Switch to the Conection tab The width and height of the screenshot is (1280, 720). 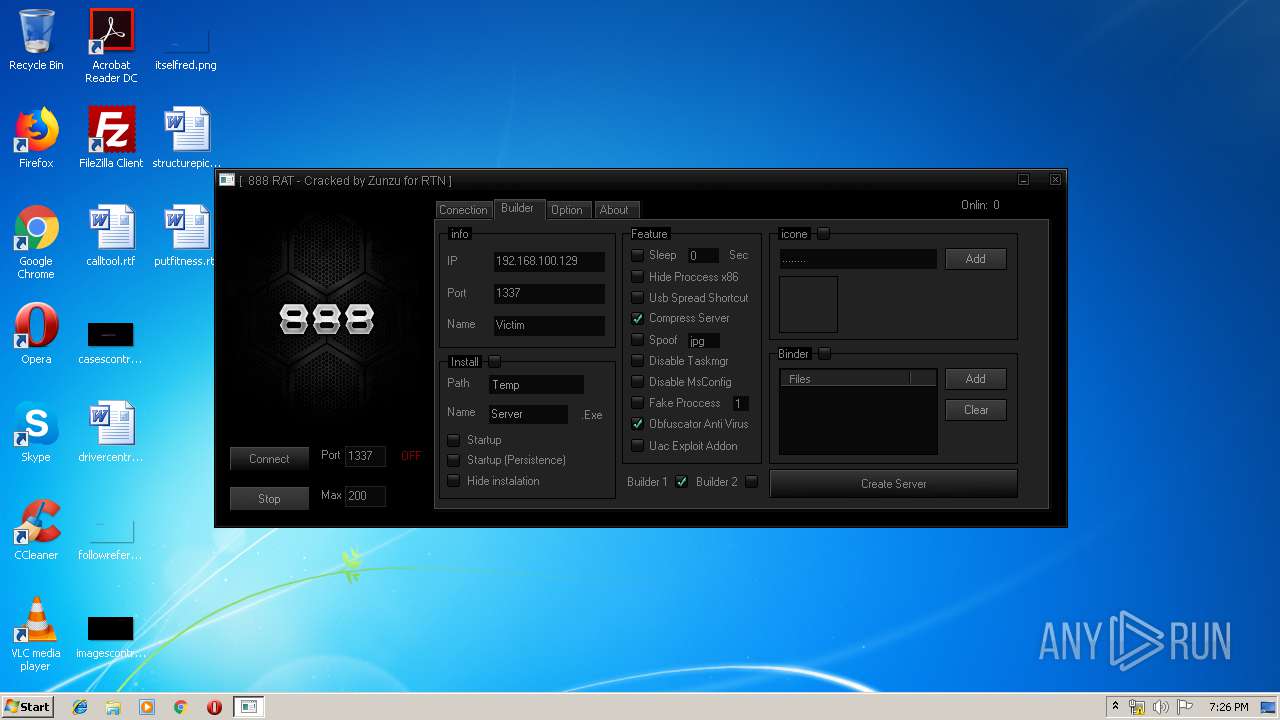pyautogui.click(x=463, y=210)
